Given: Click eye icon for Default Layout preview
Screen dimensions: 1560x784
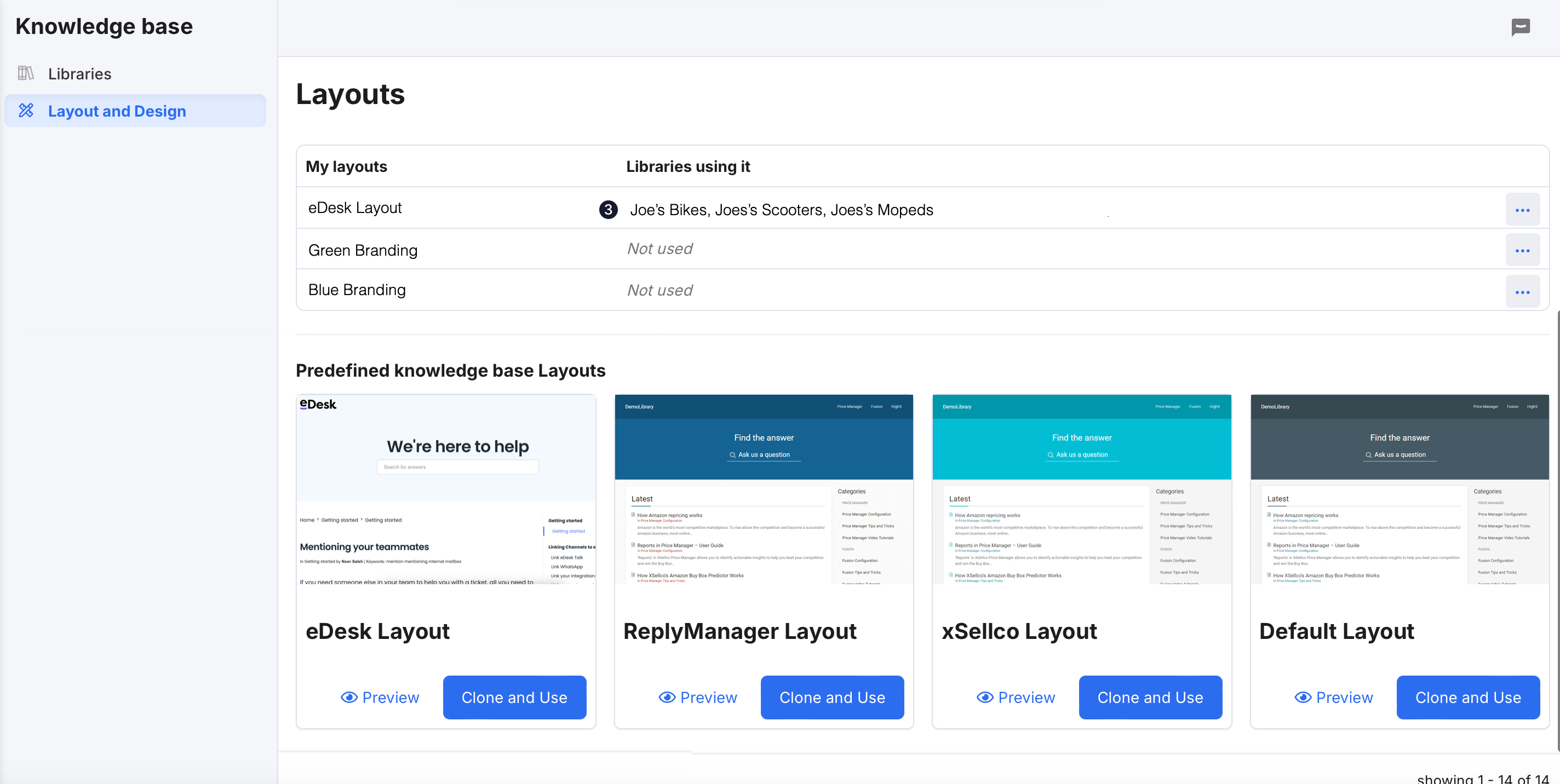Looking at the screenshot, I should click(x=1303, y=697).
